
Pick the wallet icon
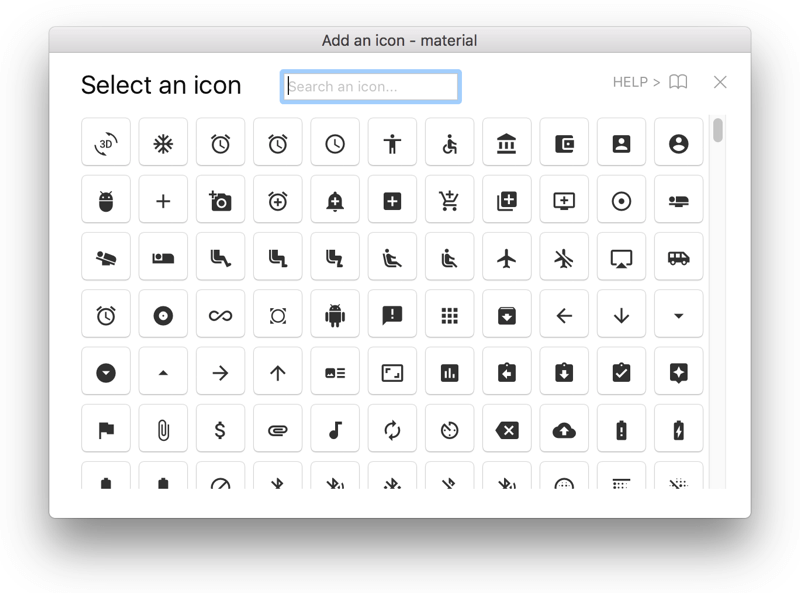[x=564, y=142]
